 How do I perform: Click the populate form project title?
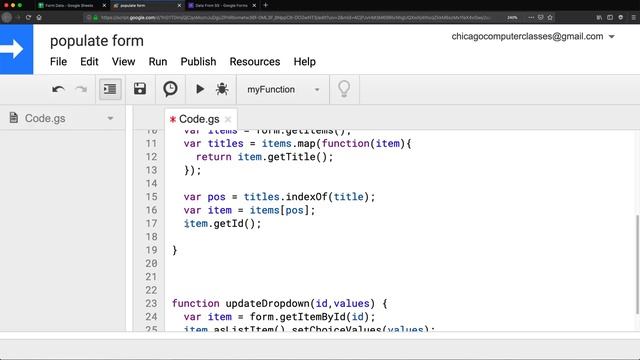click(x=97, y=41)
